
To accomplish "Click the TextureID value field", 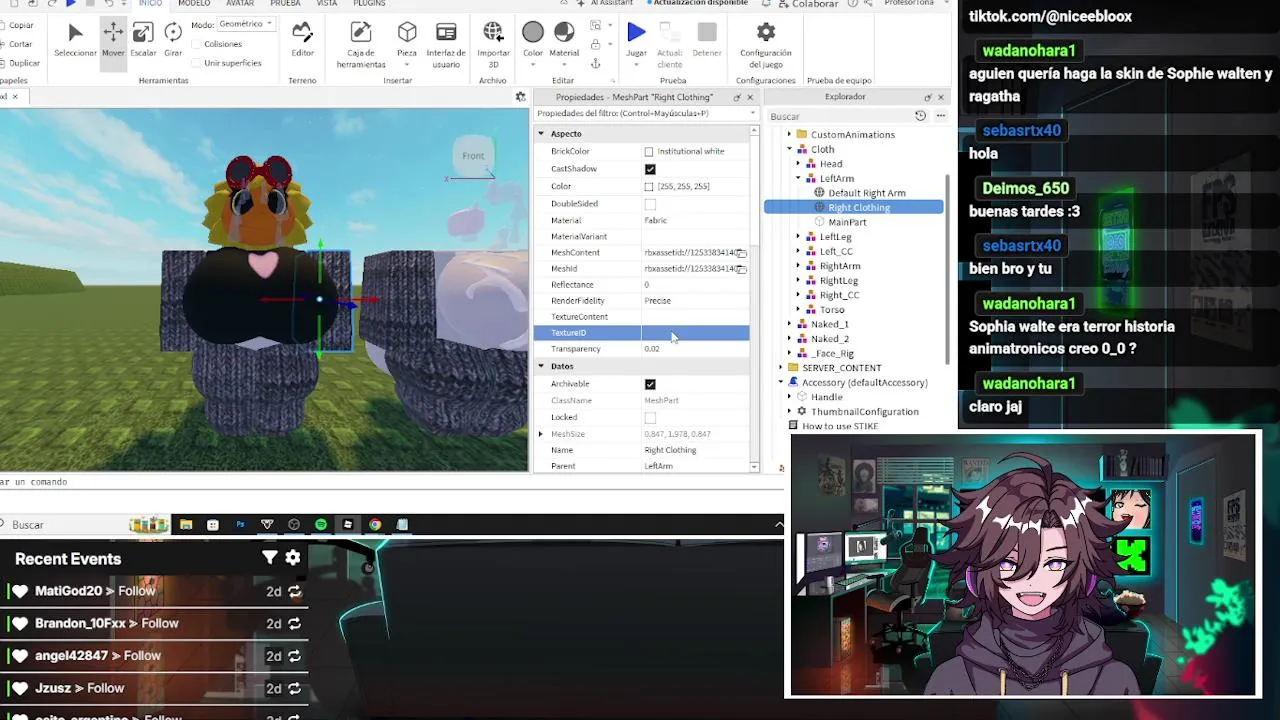I will pos(695,333).
